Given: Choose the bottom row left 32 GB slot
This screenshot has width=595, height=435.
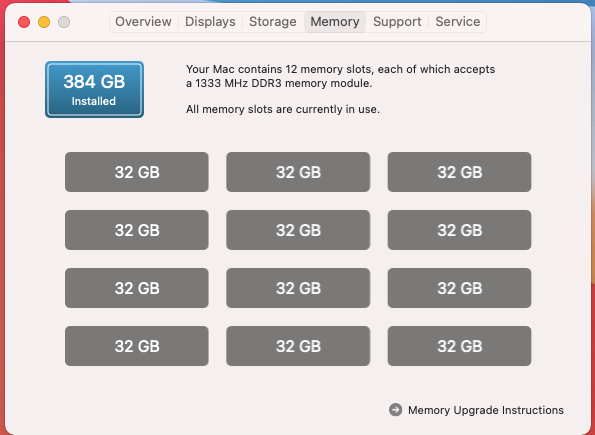Looking at the screenshot, I should click(x=137, y=346).
